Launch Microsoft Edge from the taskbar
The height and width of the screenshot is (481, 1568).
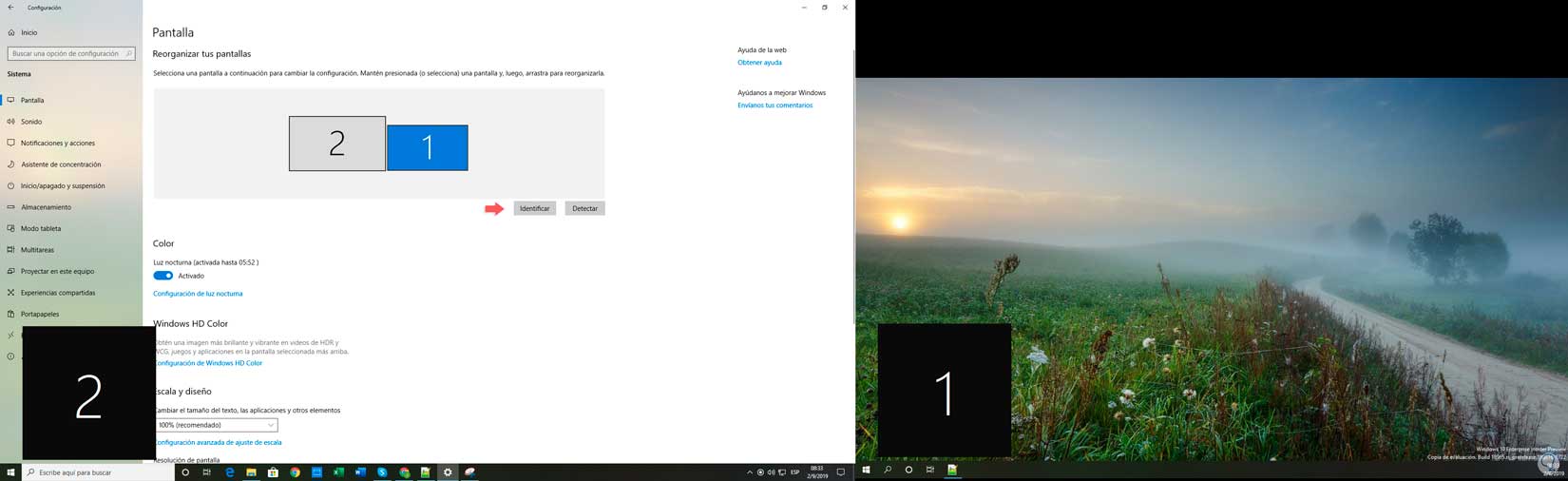point(229,472)
